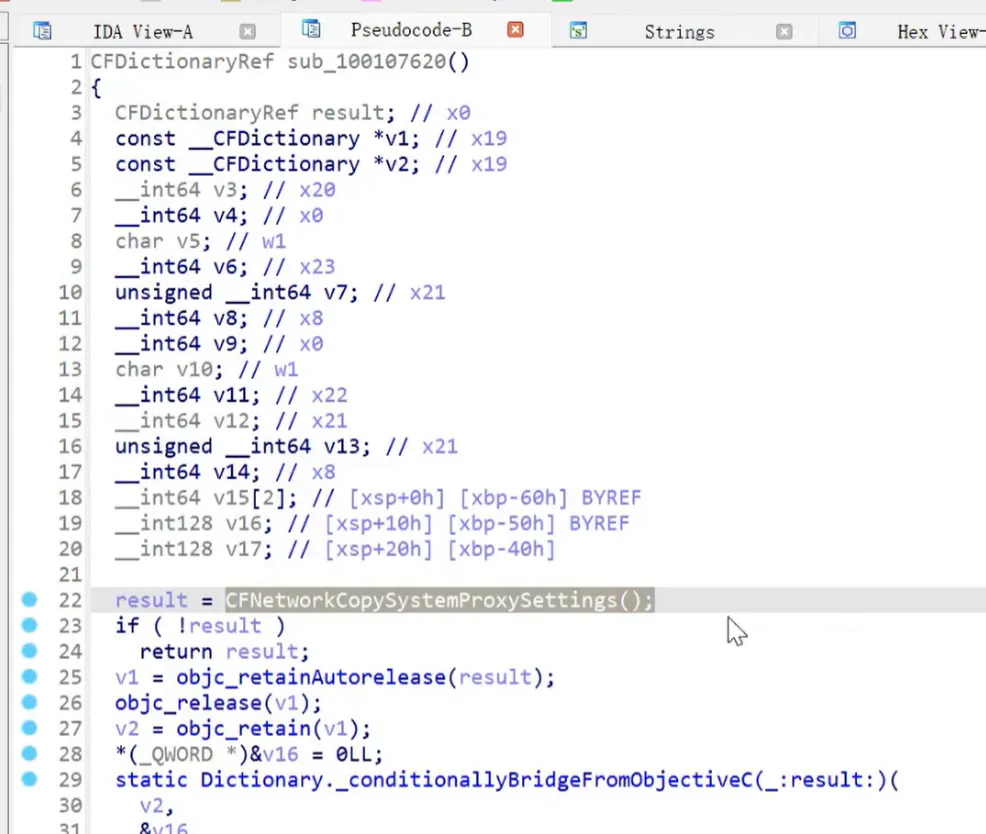986x834 pixels.
Task: Switch to the IDA View-A tab
Action: 143,31
